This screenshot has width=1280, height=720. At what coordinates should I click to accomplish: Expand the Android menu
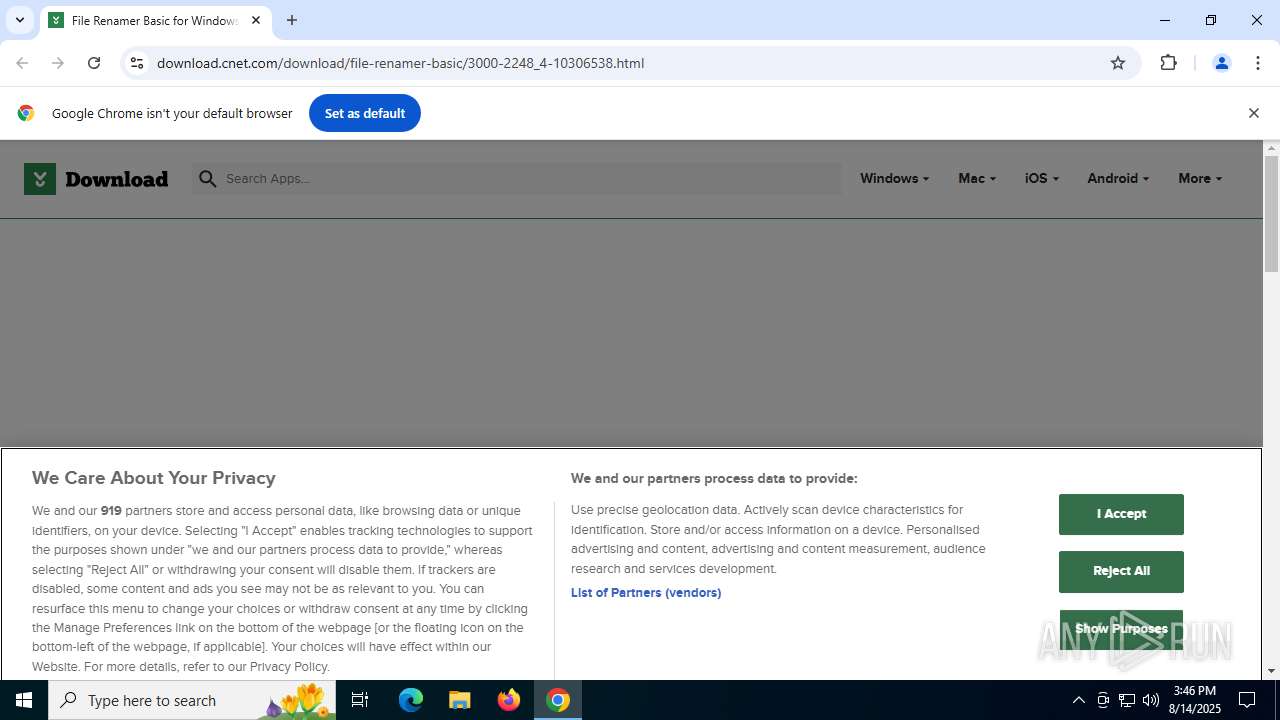tap(1118, 178)
